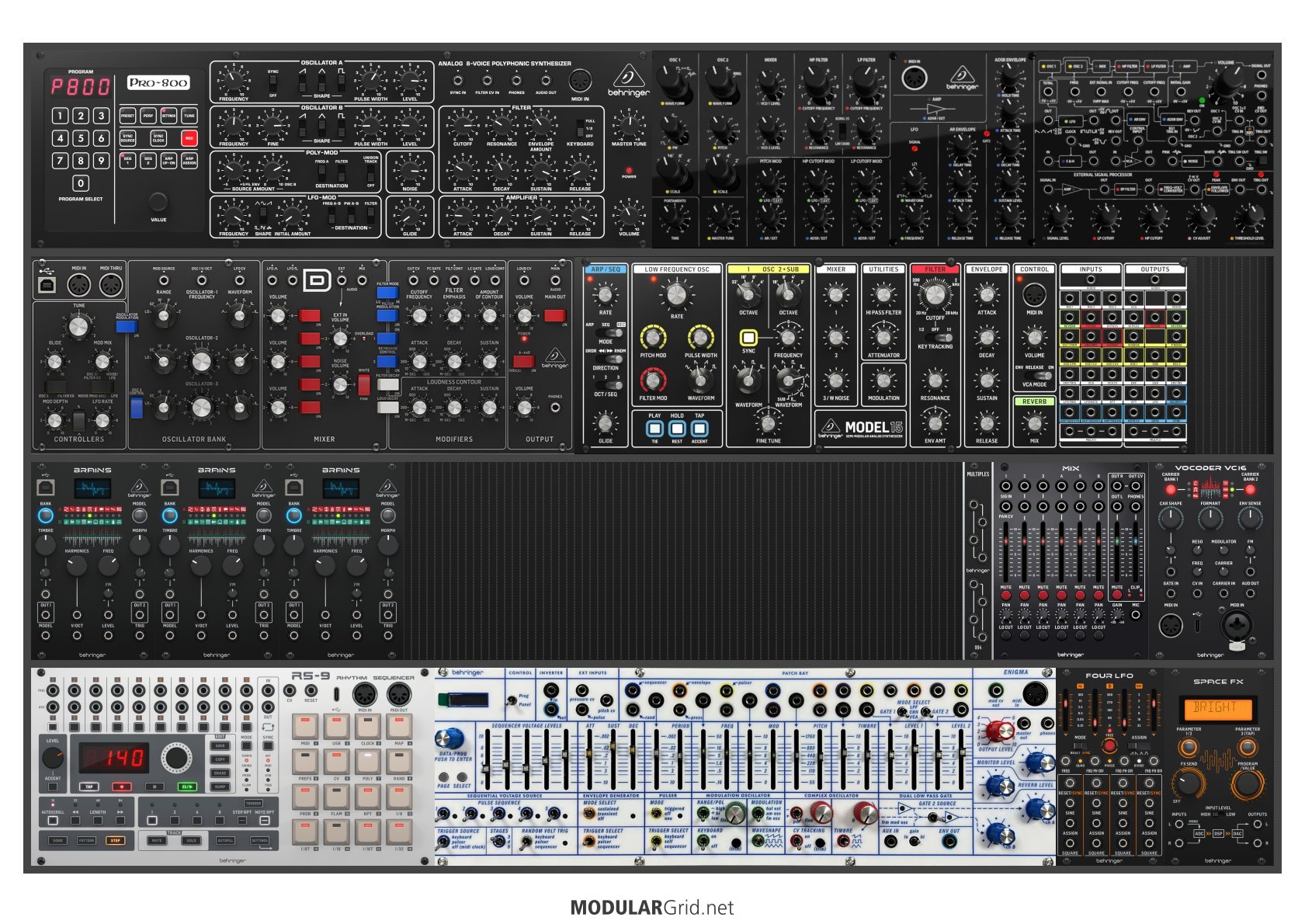The image size is (1305, 924).
Task: Select the TUNE button on Pro-800
Action: click(x=189, y=116)
